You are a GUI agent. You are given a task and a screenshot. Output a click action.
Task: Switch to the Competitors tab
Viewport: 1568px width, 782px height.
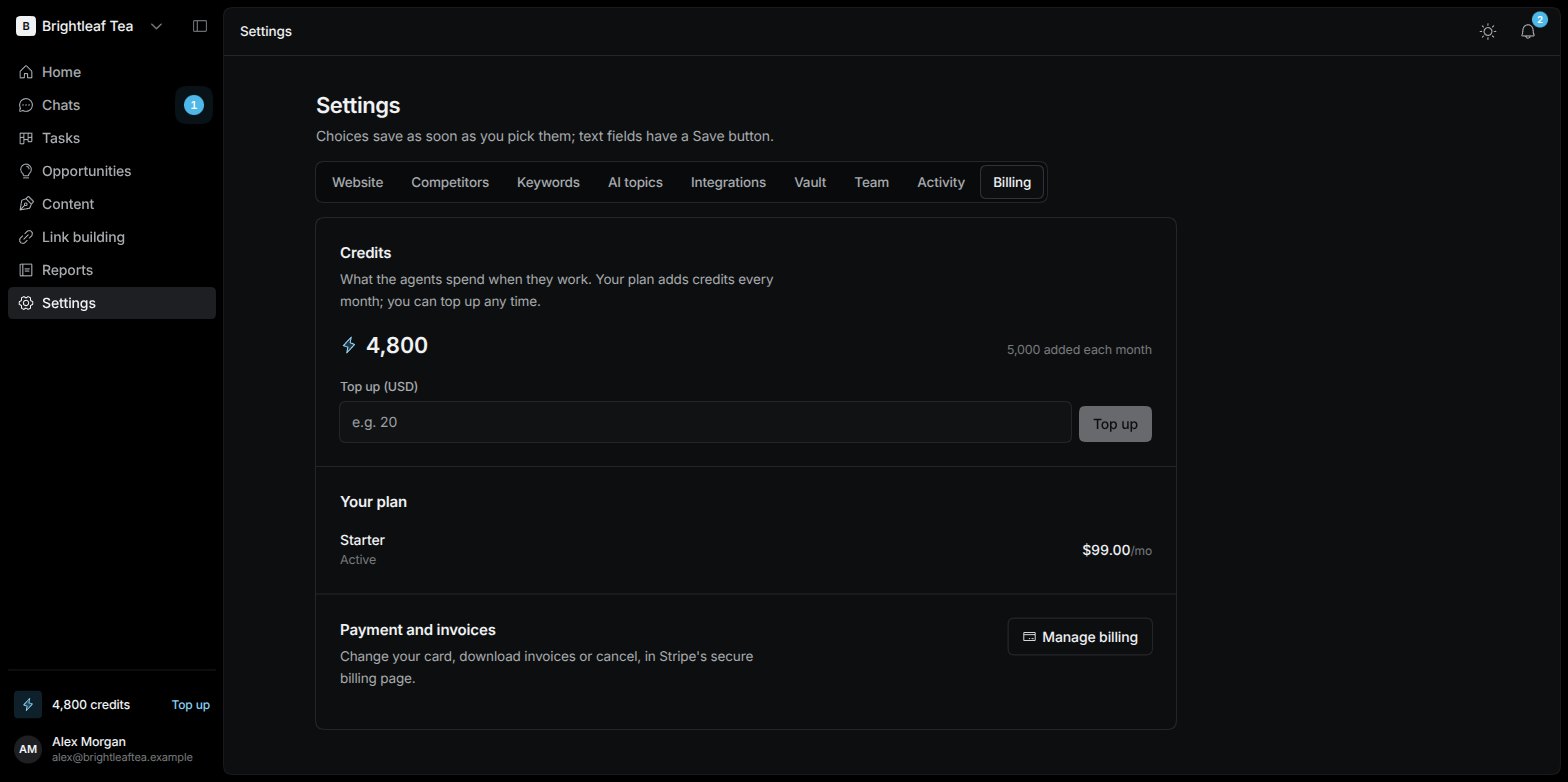click(x=450, y=182)
